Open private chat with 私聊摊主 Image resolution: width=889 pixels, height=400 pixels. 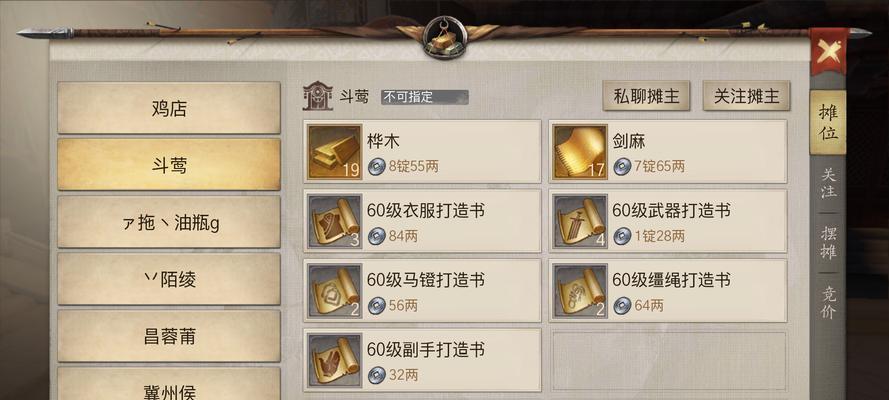pos(646,96)
